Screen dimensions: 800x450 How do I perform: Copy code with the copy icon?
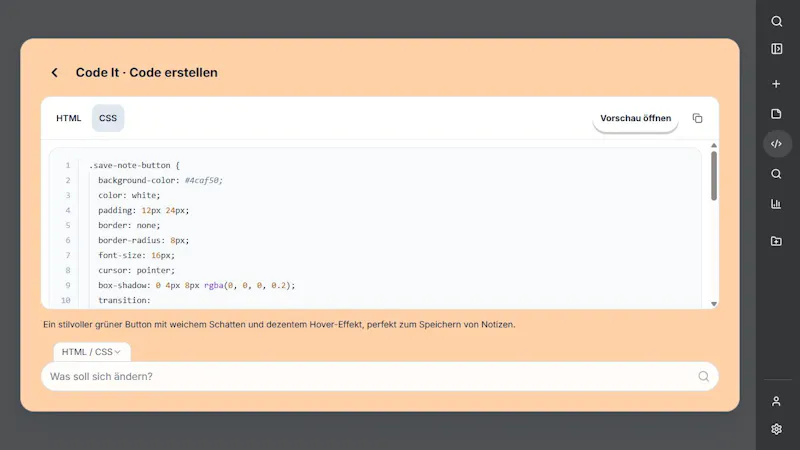(697, 118)
